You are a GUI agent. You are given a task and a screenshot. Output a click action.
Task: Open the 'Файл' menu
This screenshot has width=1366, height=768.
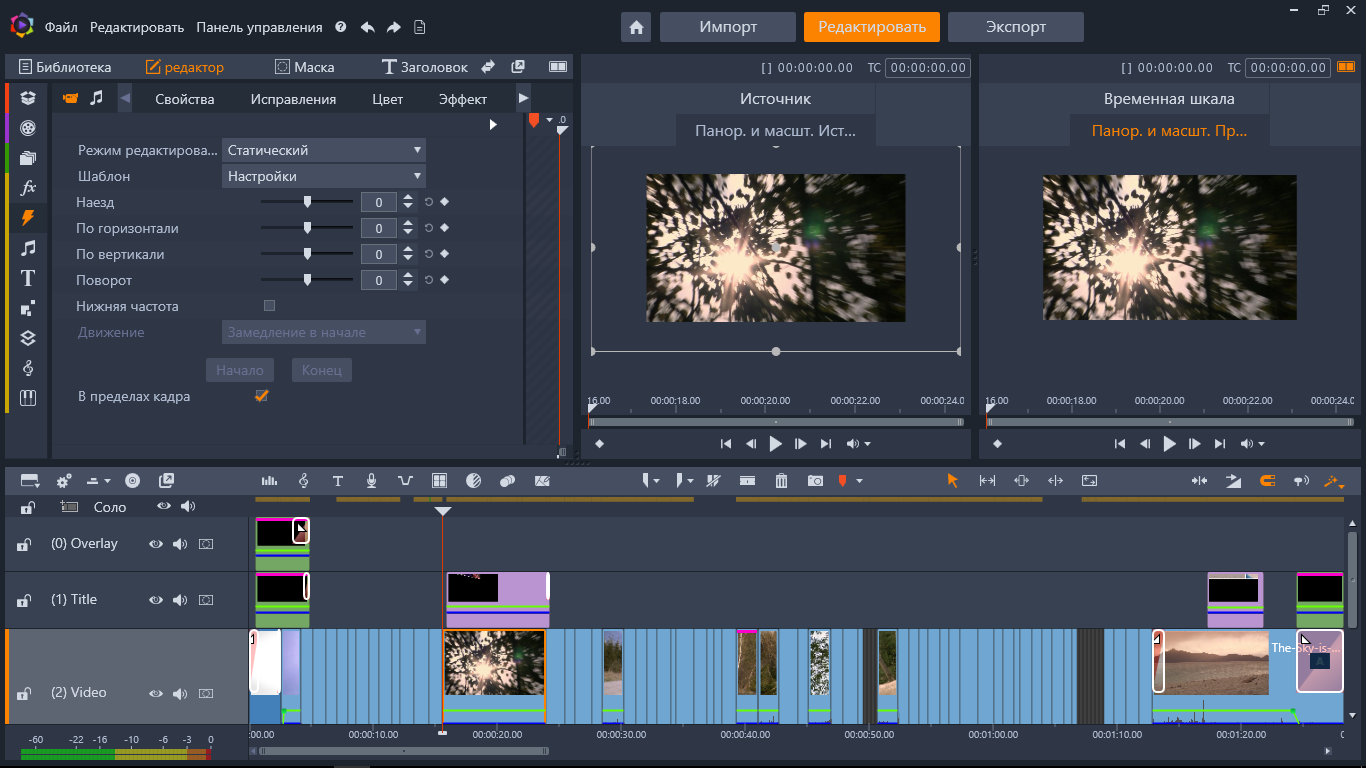61,27
